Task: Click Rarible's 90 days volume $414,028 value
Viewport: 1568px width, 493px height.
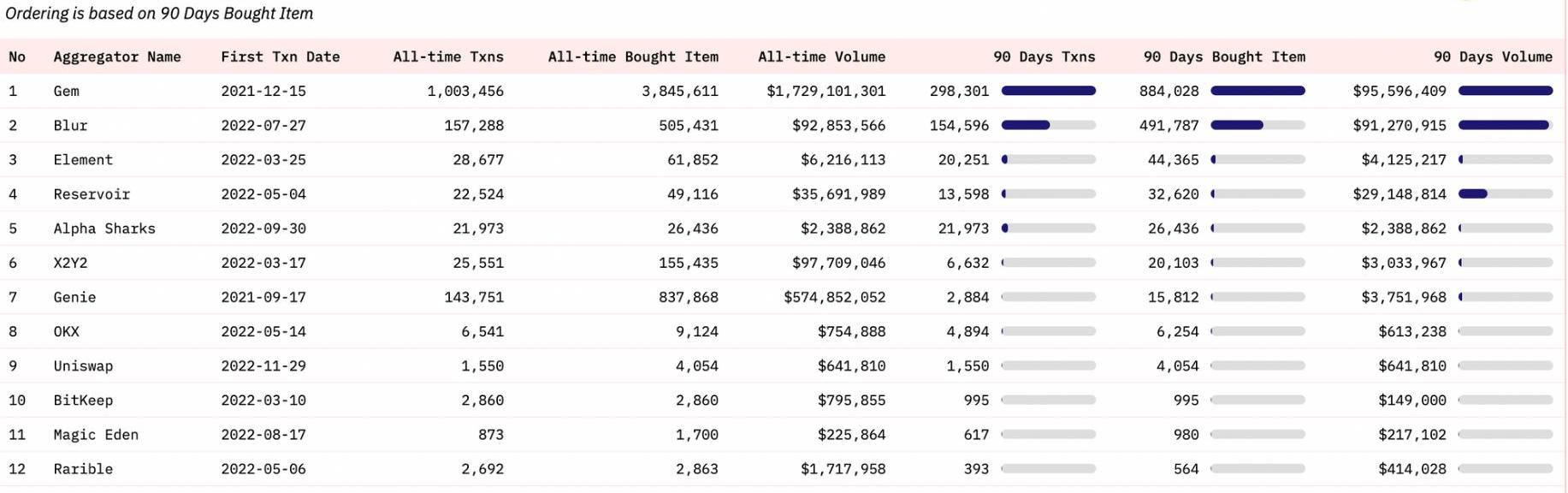Action: pos(1411,469)
